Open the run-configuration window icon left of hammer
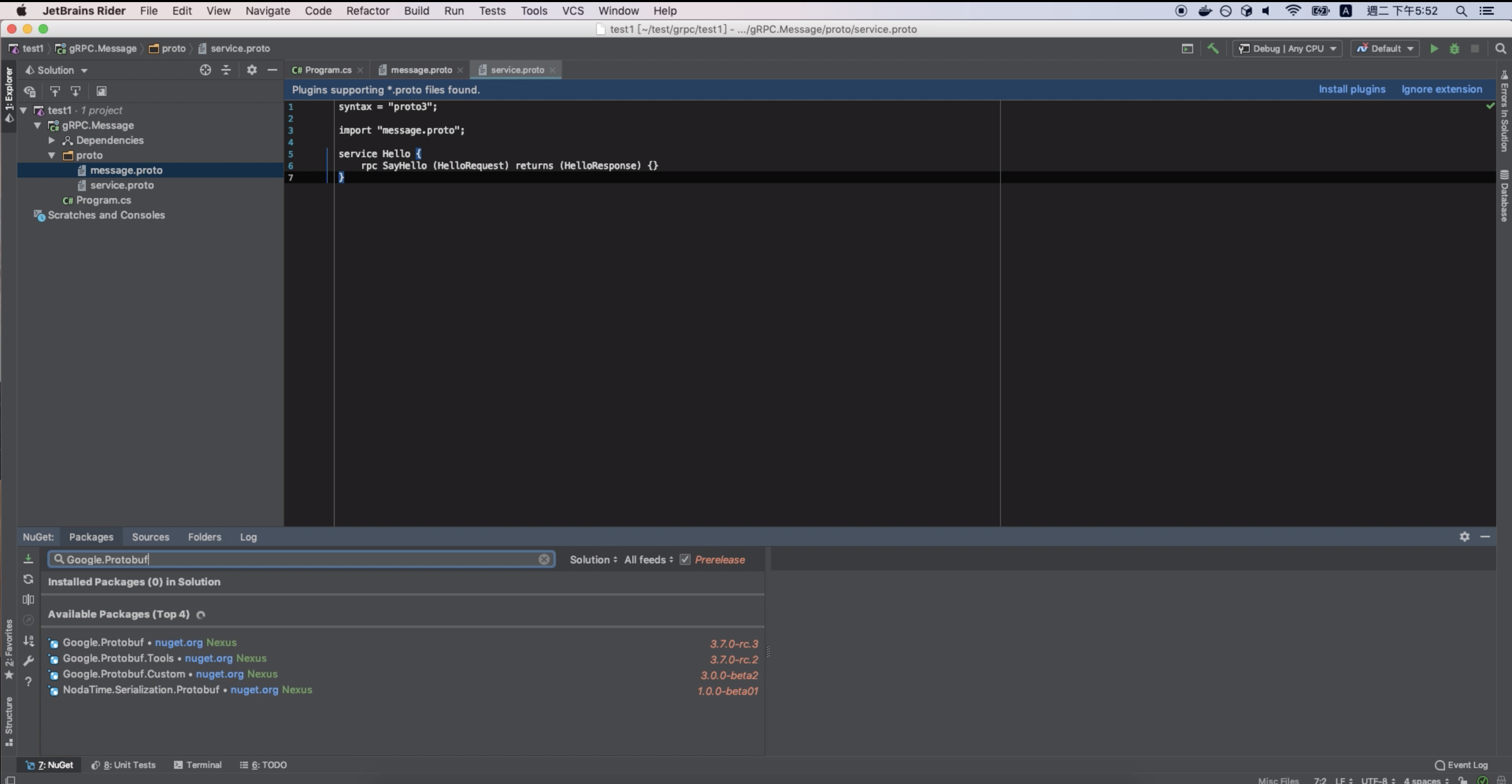The image size is (1512, 784). [x=1187, y=49]
